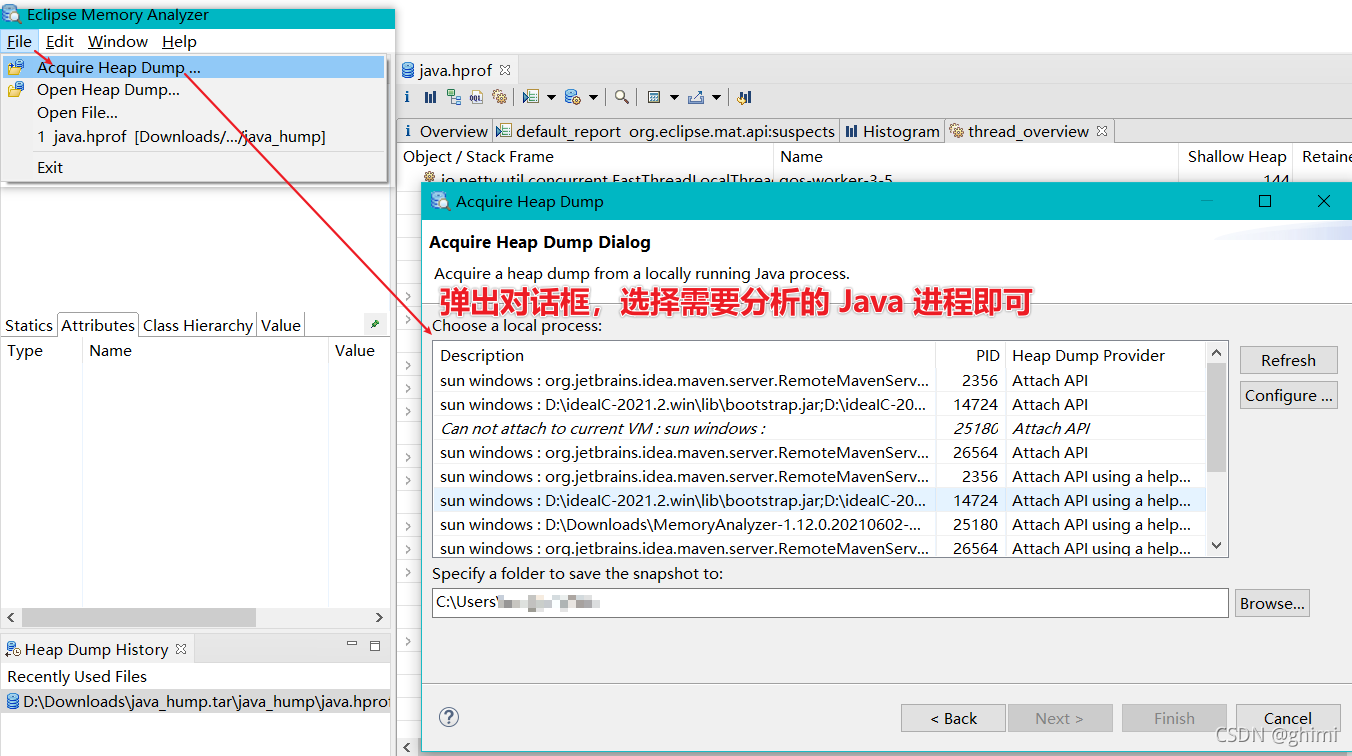
Task: Switch to the Value tab in inspector
Action: (281, 325)
